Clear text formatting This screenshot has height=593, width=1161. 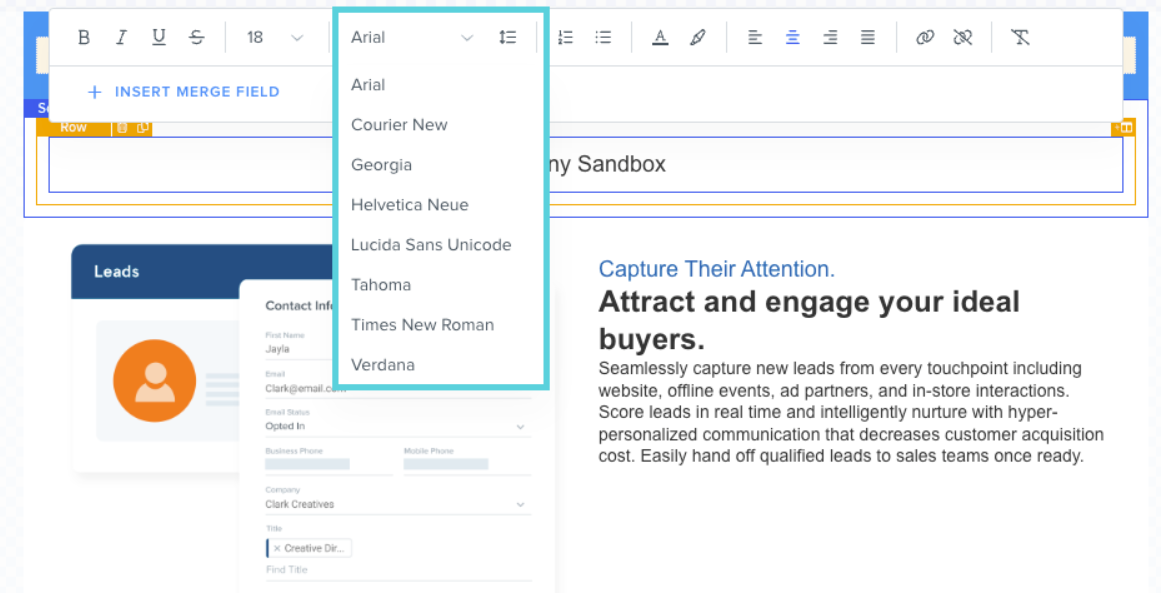[x=1020, y=37]
